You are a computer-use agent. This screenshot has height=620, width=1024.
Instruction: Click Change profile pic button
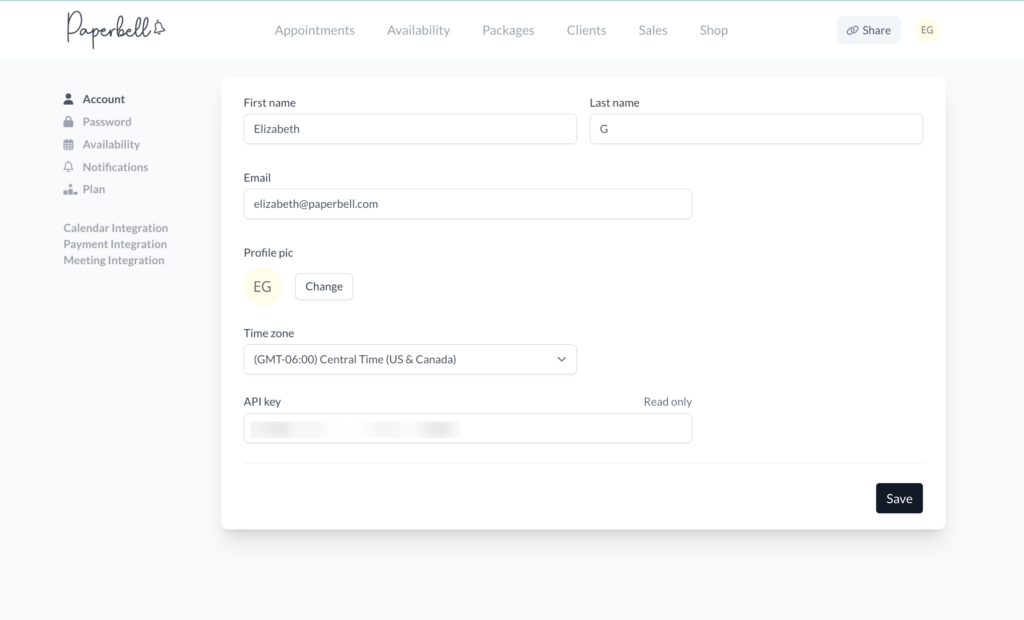pos(324,287)
